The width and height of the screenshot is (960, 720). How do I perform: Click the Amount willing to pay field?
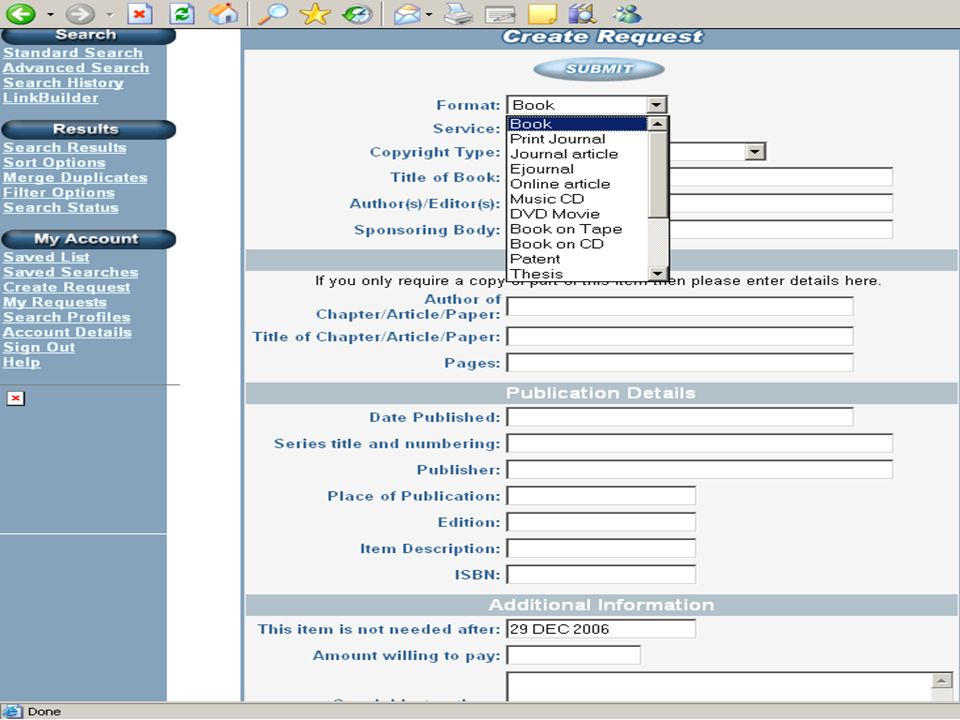click(x=573, y=655)
